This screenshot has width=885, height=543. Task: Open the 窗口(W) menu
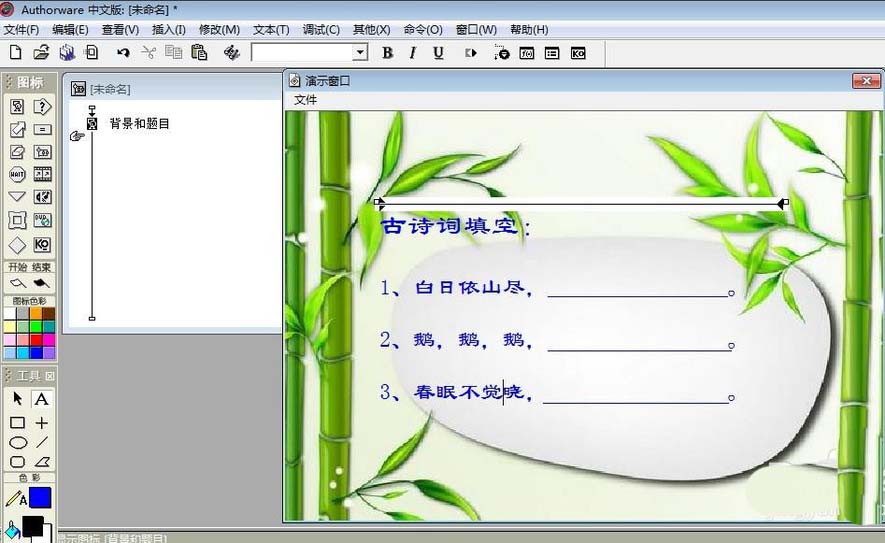pyautogui.click(x=476, y=29)
